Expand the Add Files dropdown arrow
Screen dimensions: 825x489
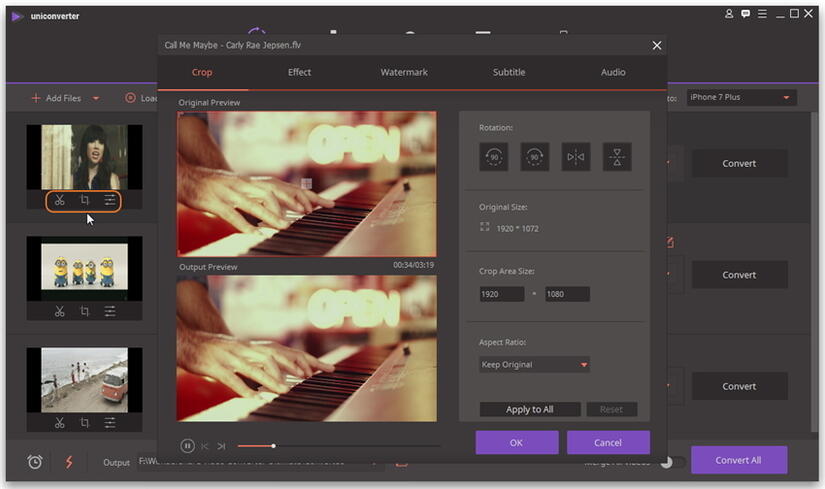coord(96,98)
